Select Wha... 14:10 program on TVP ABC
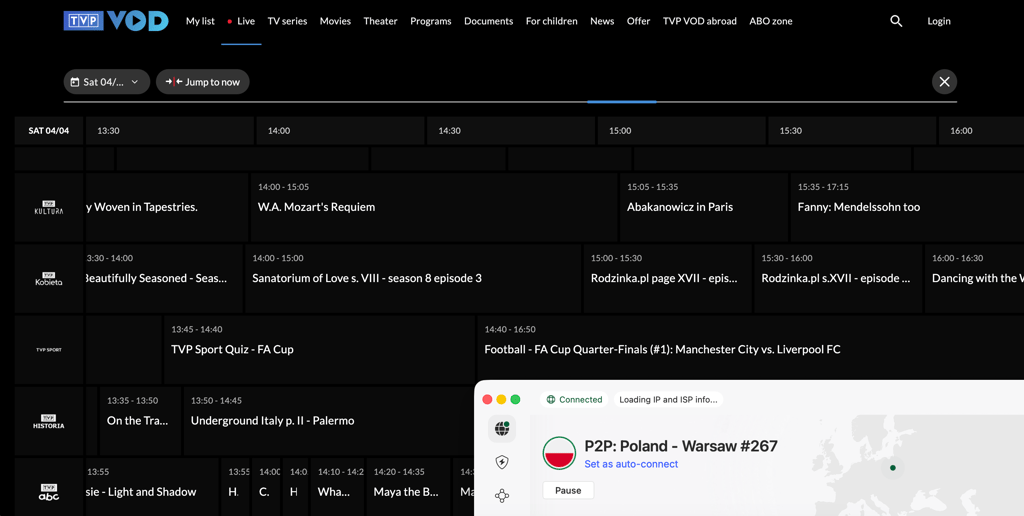The width and height of the screenshot is (1024, 516). pyautogui.click(x=338, y=487)
